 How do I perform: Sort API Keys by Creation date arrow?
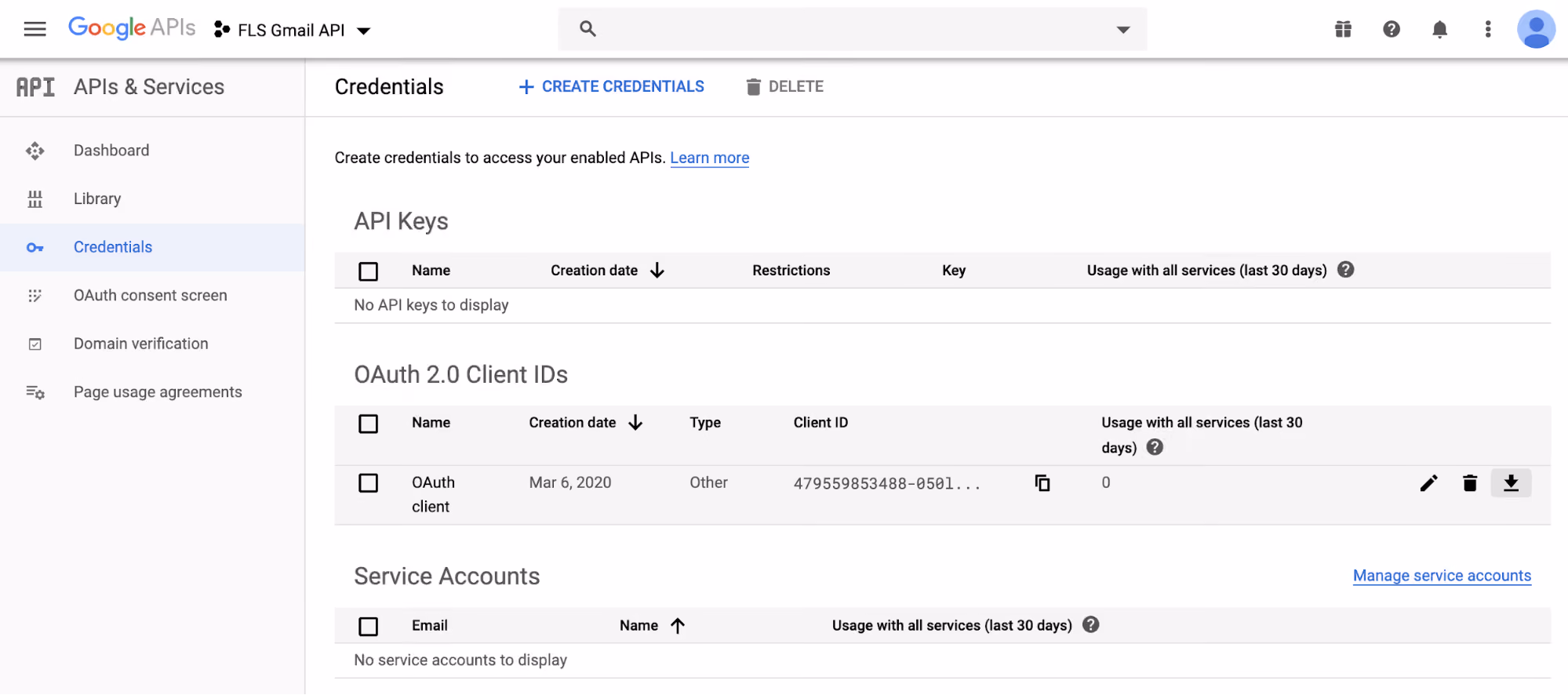click(x=657, y=271)
